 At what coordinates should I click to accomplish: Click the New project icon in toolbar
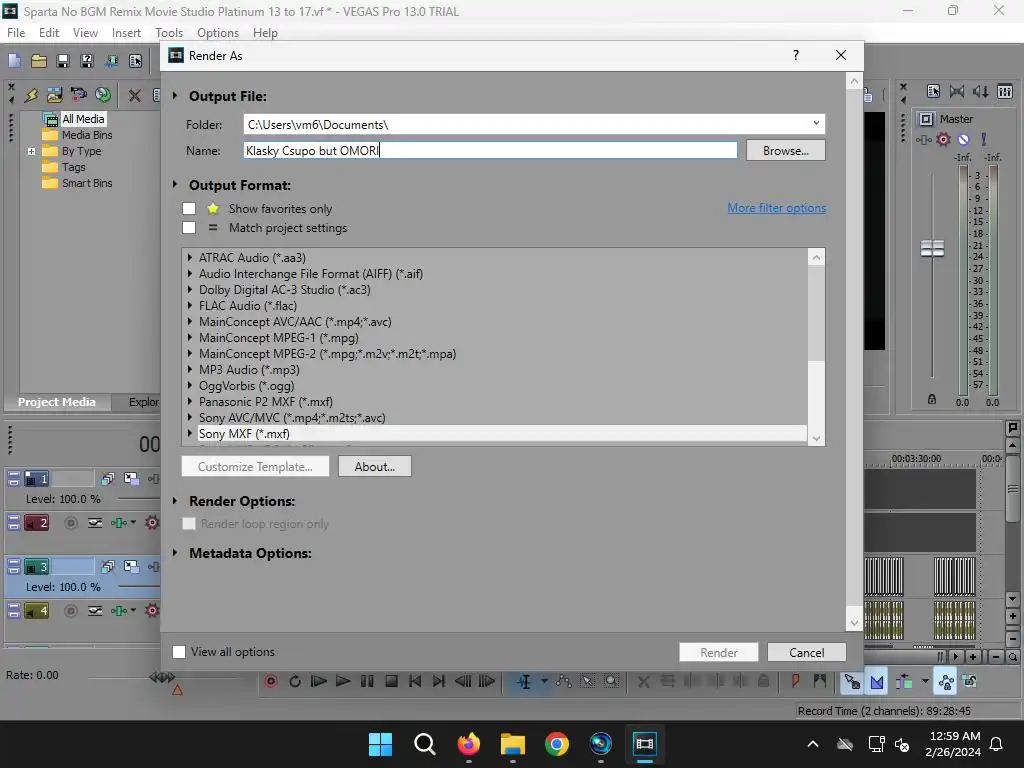[14, 61]
